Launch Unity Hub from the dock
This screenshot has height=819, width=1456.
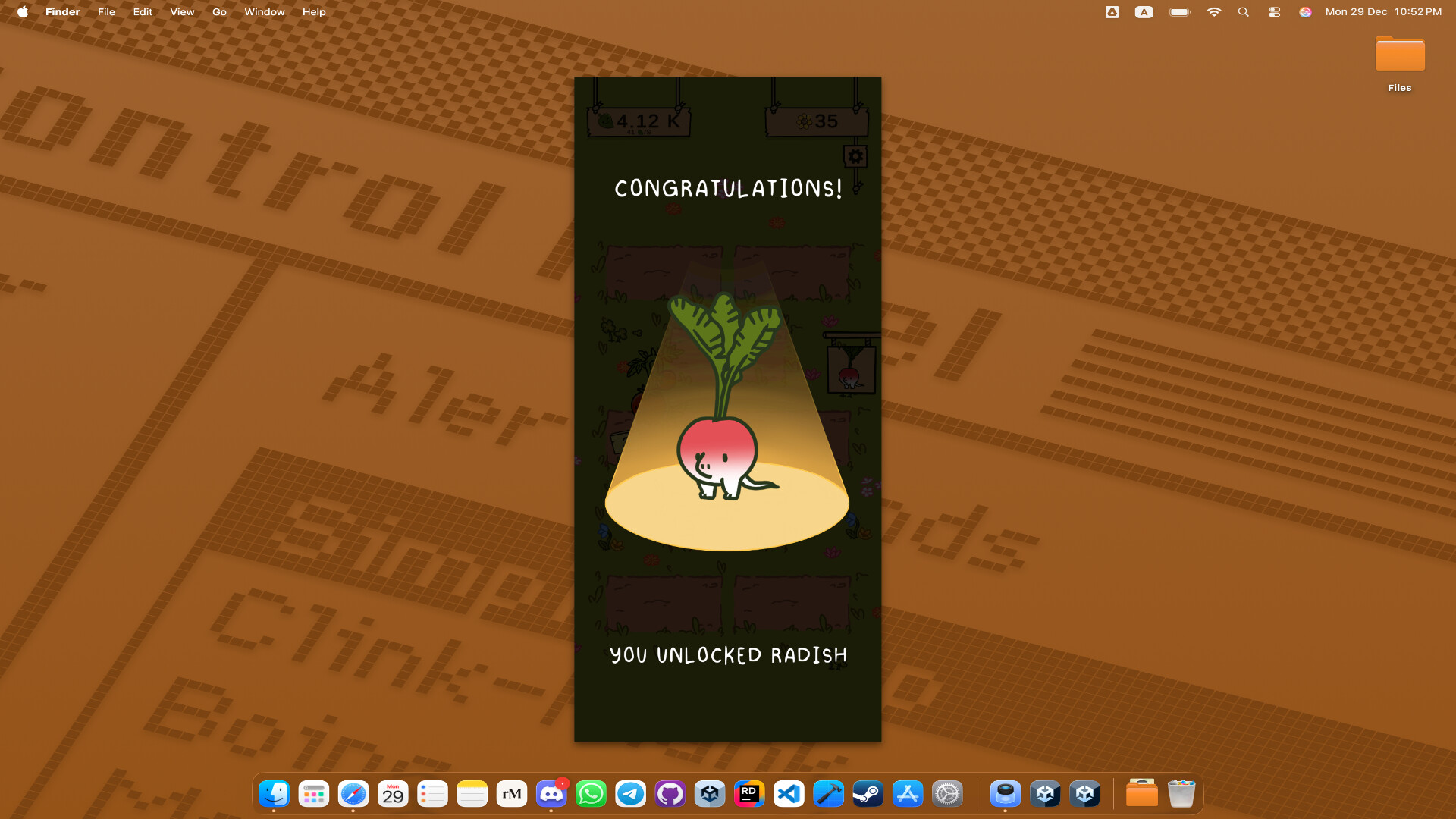(x=709, y=794)
